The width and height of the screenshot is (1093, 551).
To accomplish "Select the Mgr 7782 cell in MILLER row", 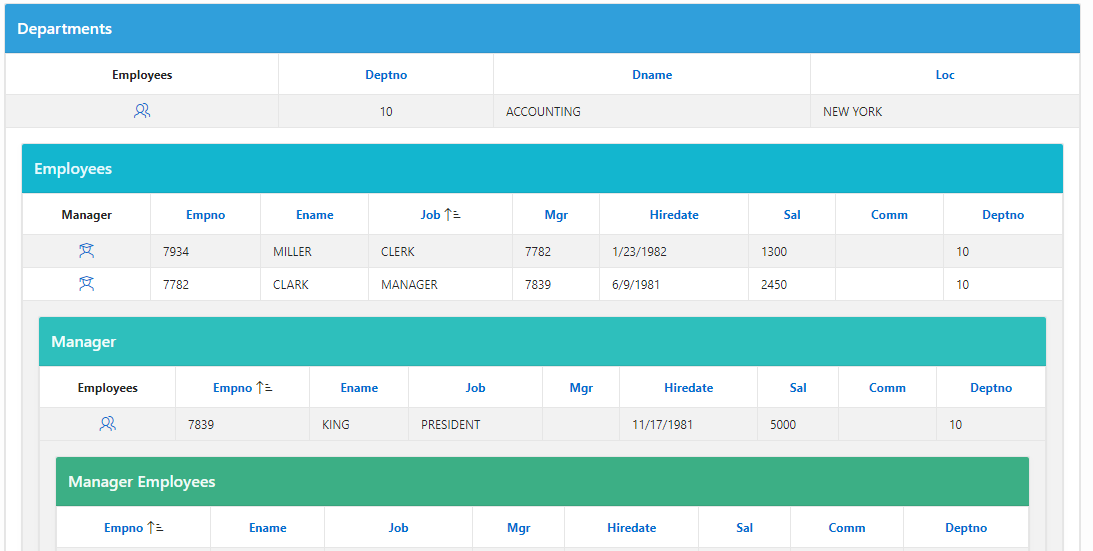I will 556,251.
